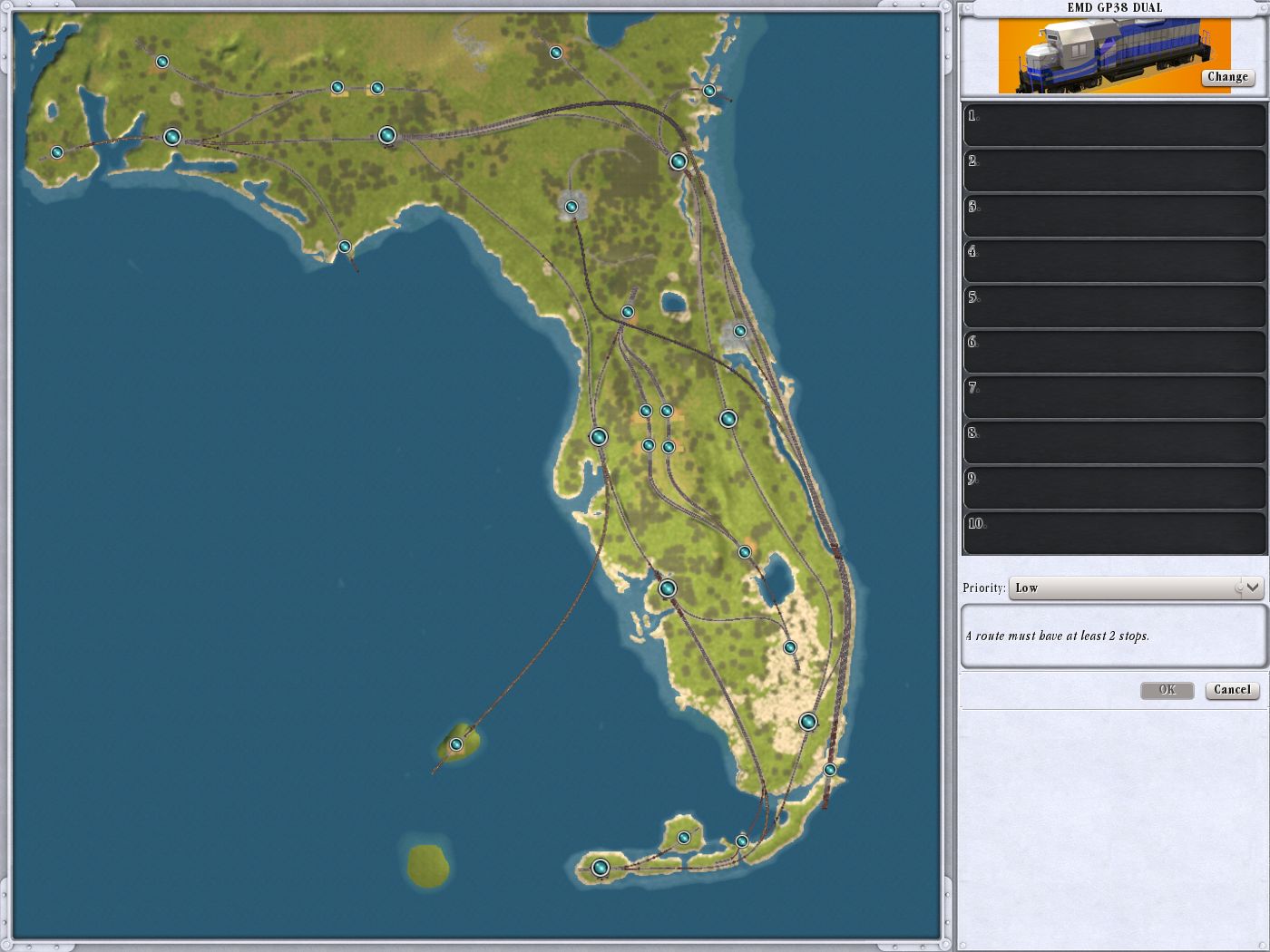Pick the small station northwest of the big lake

(744, 552)
